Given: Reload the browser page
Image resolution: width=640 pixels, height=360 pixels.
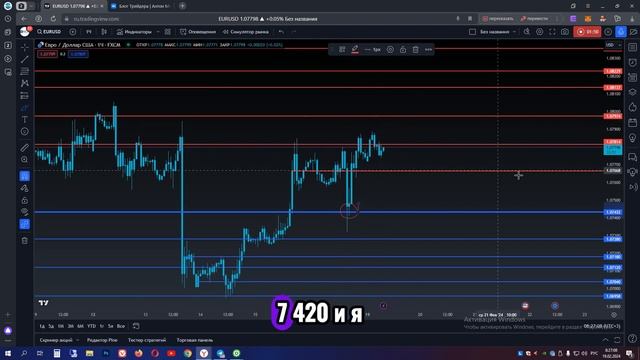Looking at the screenshot, I should (53, 19).
